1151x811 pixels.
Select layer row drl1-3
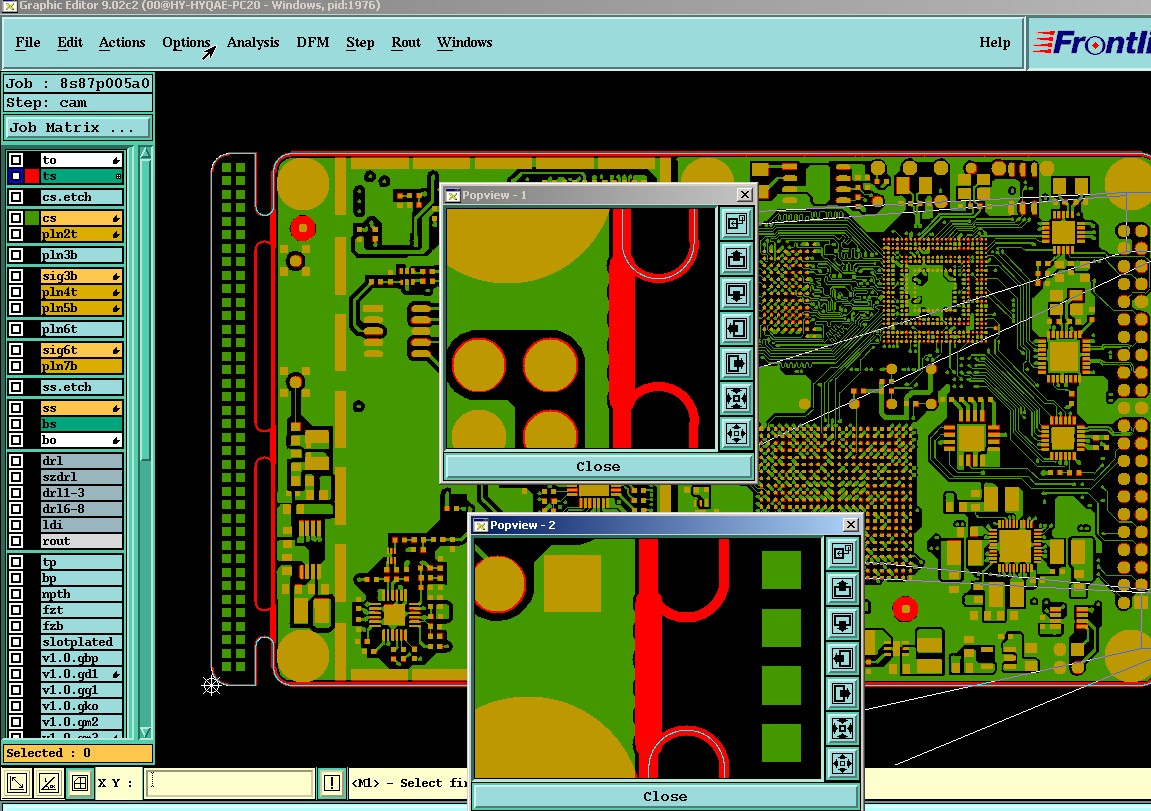pyautogui.click(x=81, y=493)
